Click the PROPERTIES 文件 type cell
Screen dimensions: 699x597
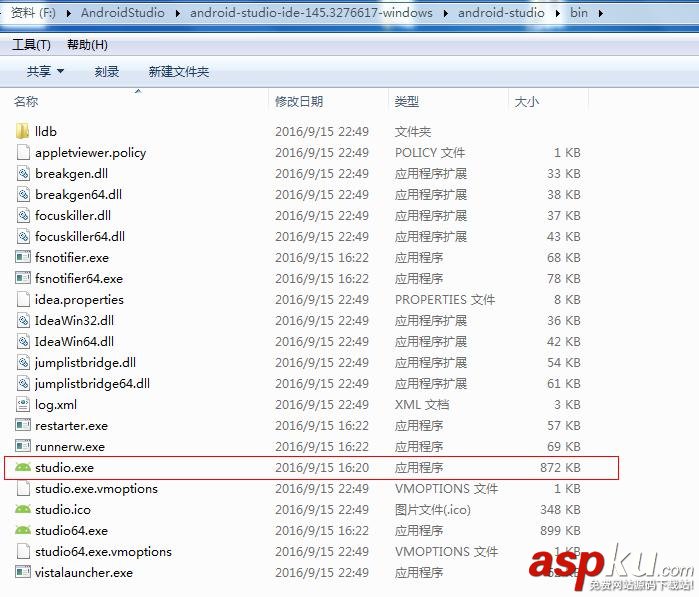click(445, 299)
